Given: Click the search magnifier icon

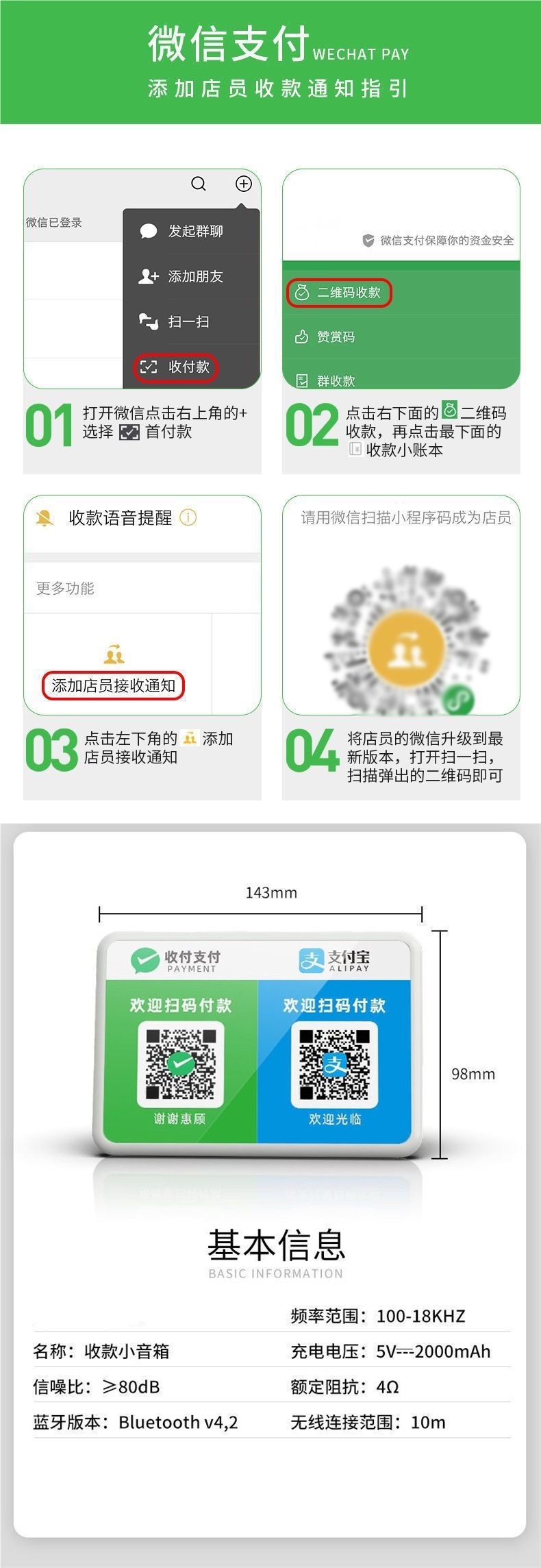Looking at the screenshot, I should (199, 184).
